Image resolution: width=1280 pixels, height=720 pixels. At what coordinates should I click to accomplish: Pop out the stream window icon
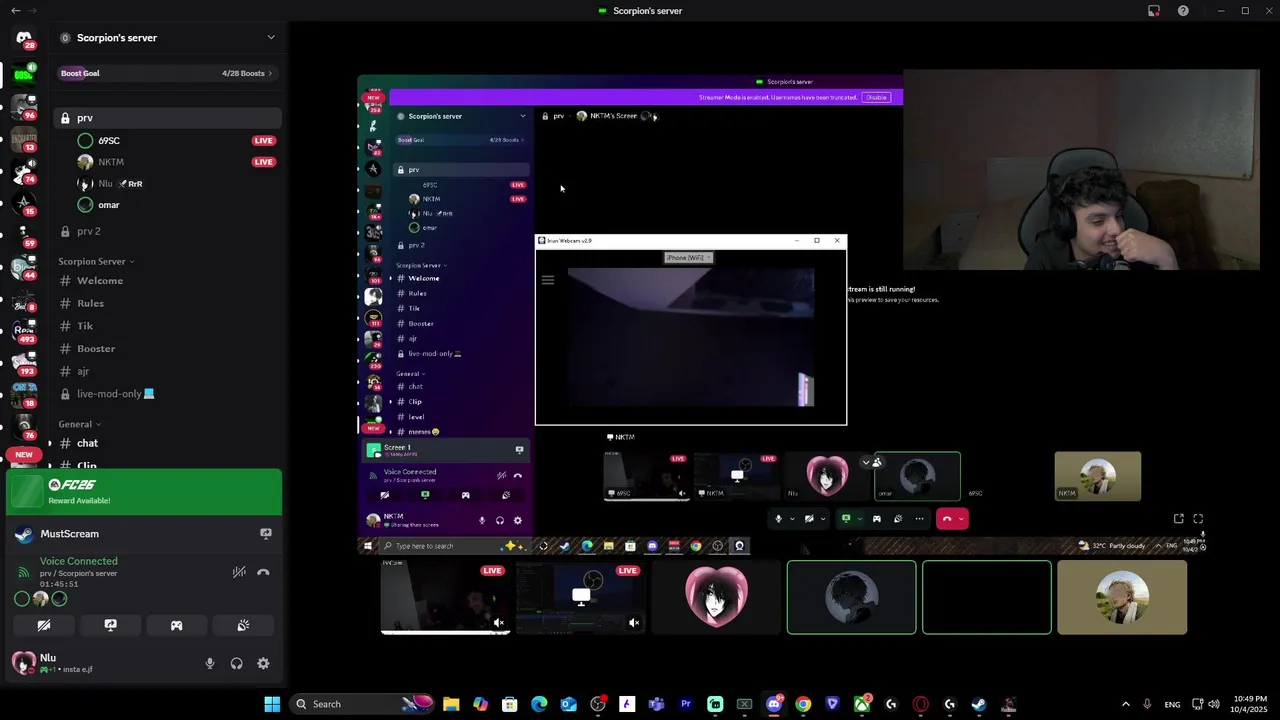coord(1178,519)
